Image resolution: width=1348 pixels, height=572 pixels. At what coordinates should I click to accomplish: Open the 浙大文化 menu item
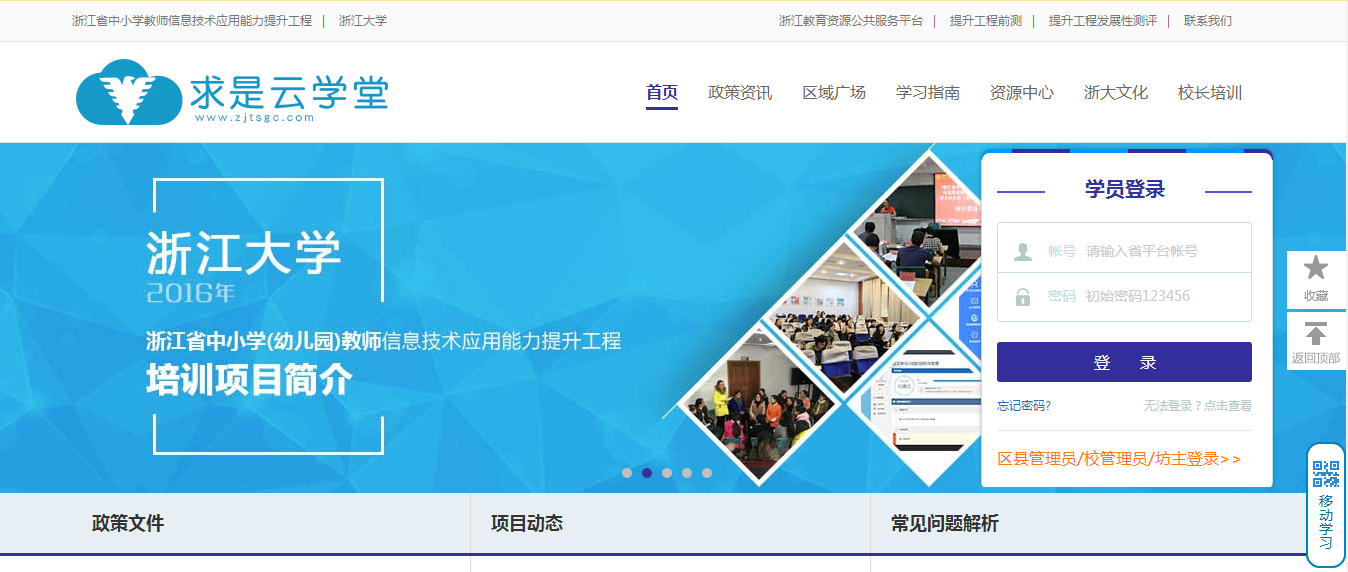(1116, 93)
